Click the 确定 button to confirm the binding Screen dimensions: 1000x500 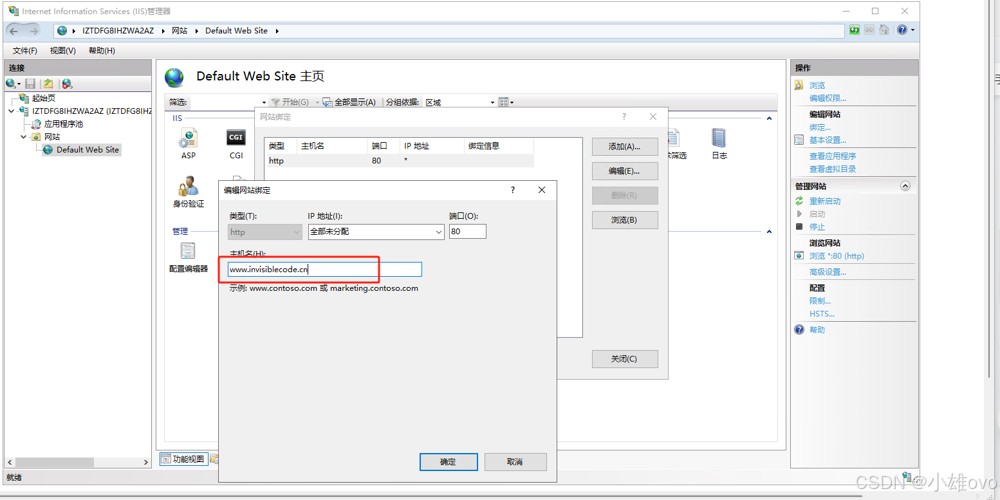(x=448, y=462)
